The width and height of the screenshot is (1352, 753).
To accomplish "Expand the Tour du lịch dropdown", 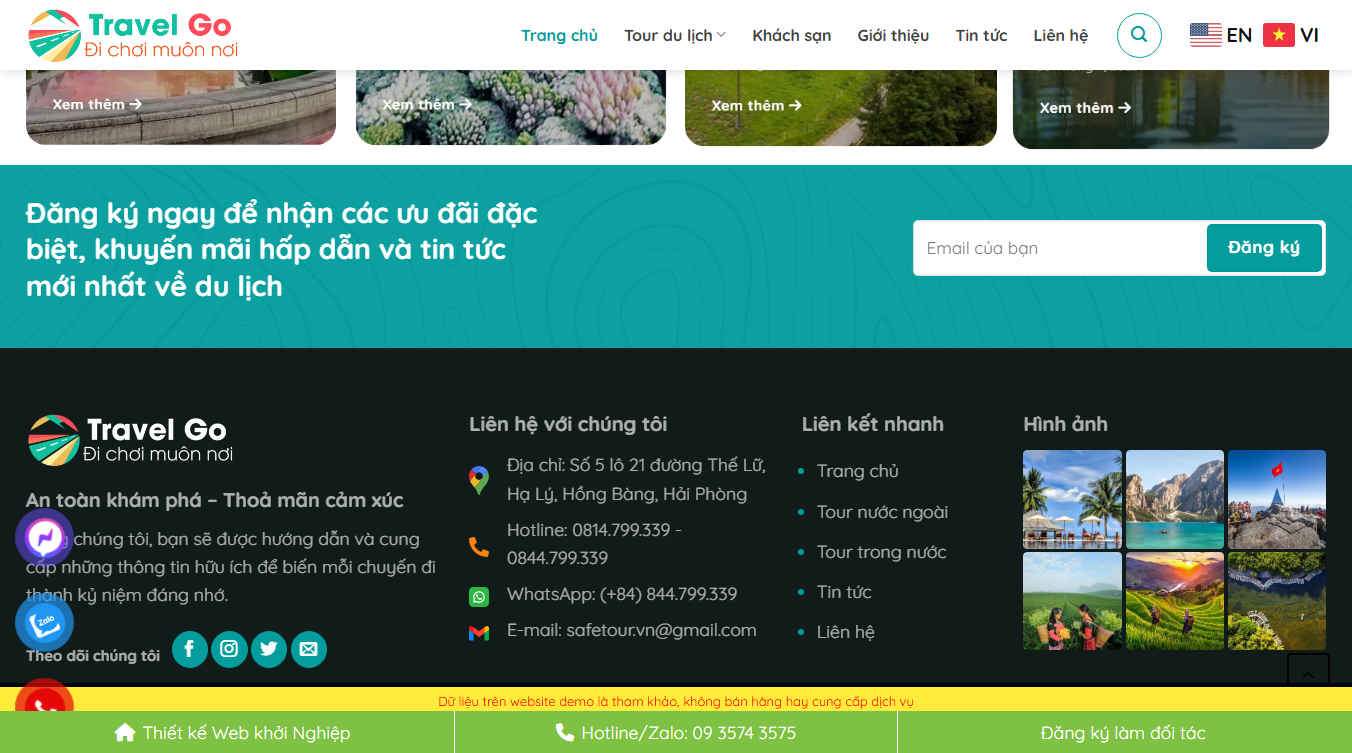I will pyautogui.click(x=674, y=34).
